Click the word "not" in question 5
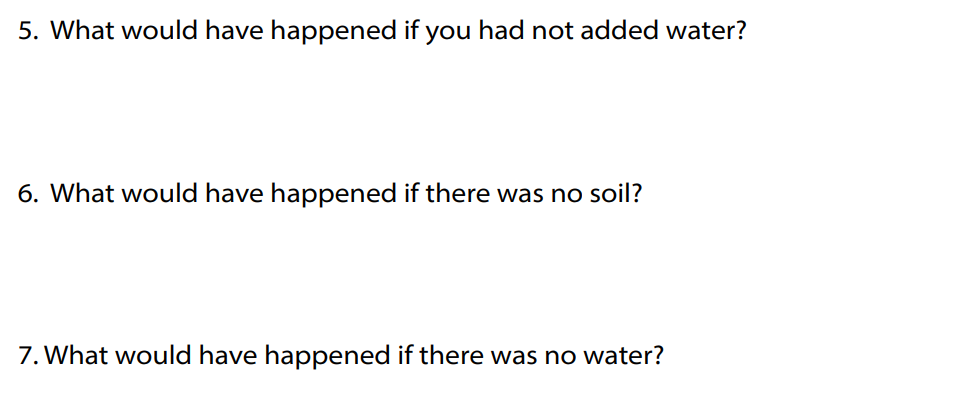 tap(553, 31)
